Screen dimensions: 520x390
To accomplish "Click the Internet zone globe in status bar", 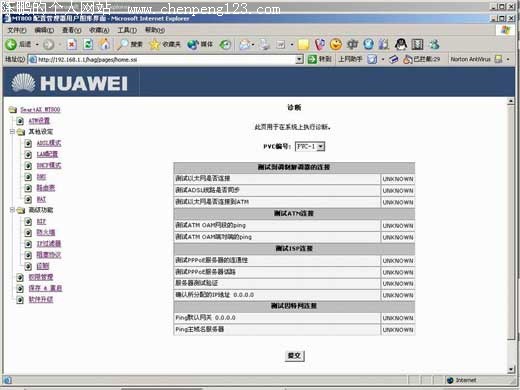I will (450, 380).
